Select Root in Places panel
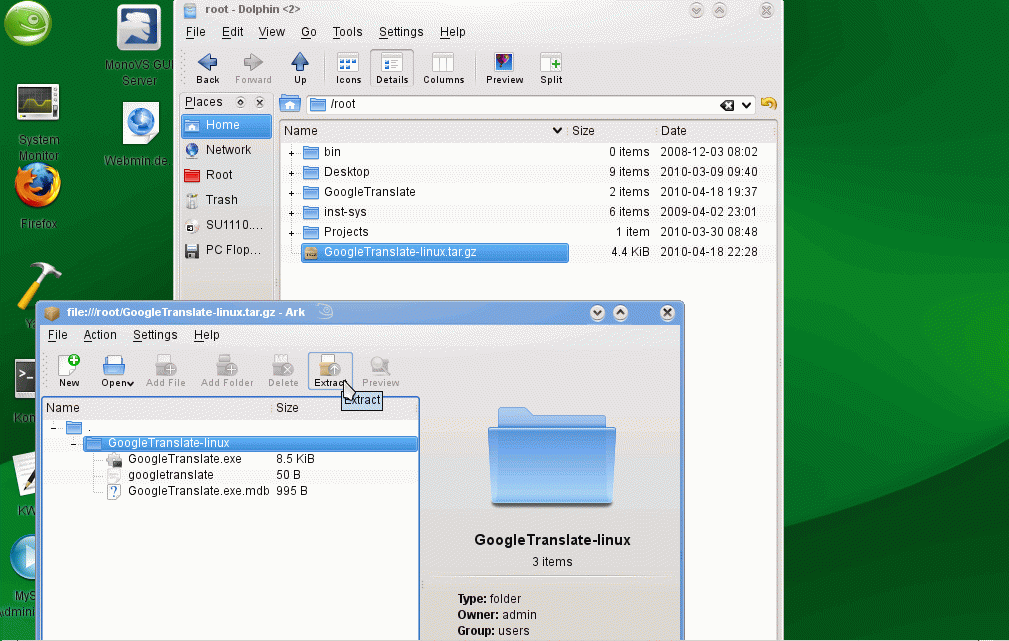 tap(227, 175)
